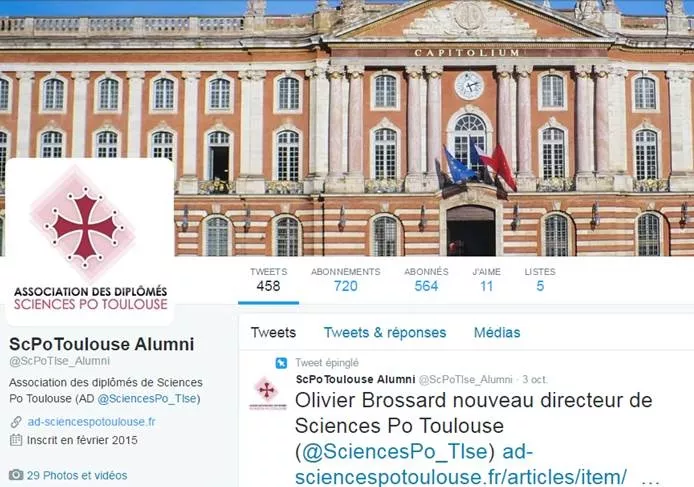Open the 3 oct. tweet timestamp
This screenshot has height=487, width=694.
coord(535,379)
